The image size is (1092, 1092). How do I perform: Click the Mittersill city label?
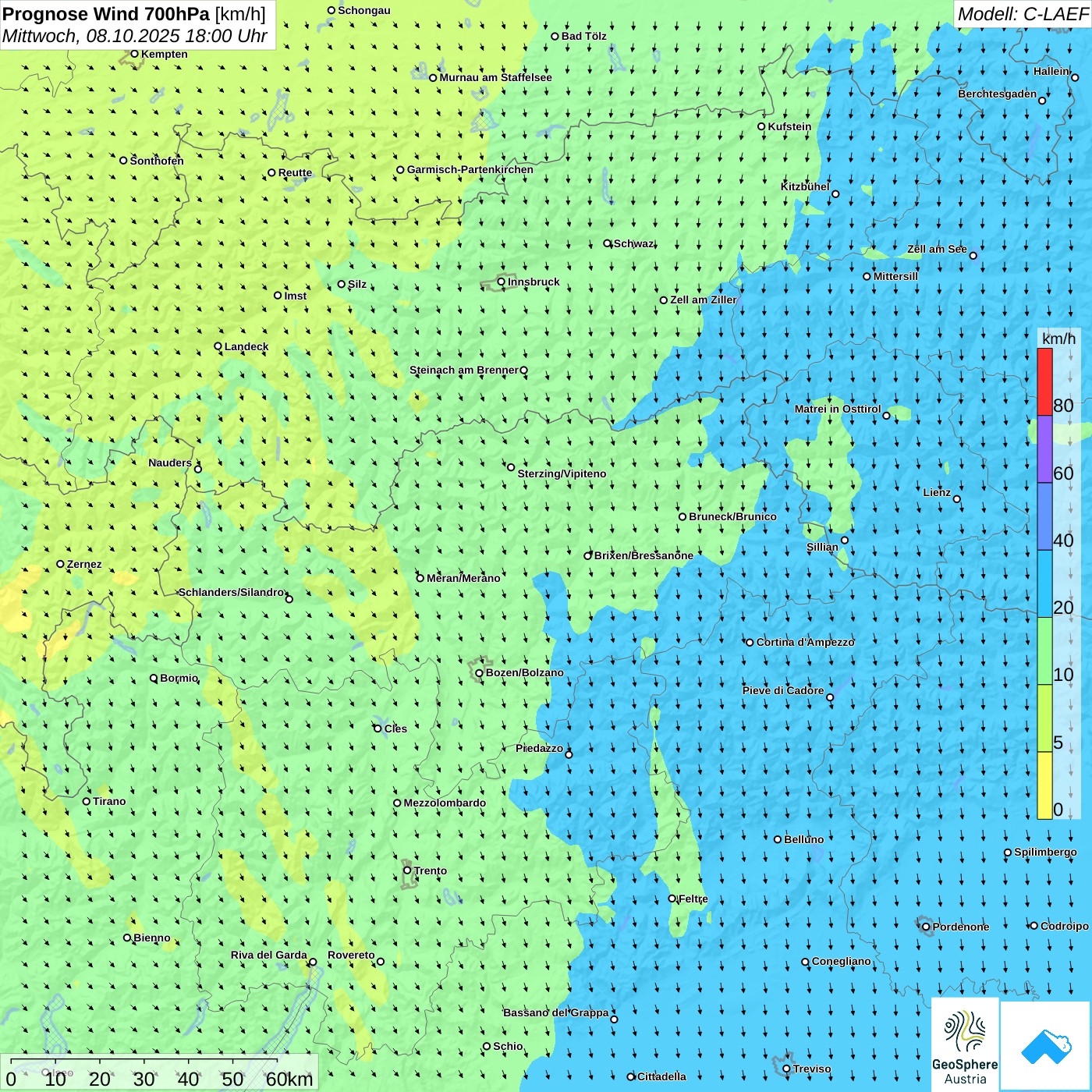click(x=895, y=276)
